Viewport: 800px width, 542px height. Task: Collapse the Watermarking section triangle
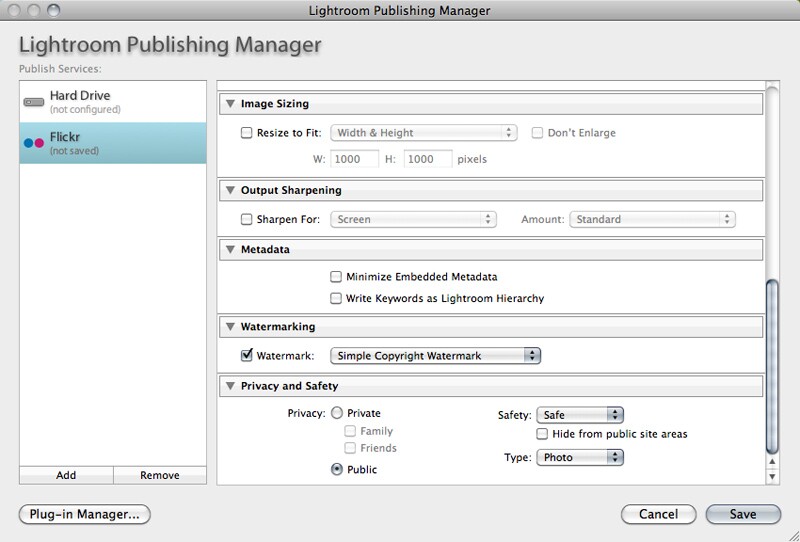[231, 327]
